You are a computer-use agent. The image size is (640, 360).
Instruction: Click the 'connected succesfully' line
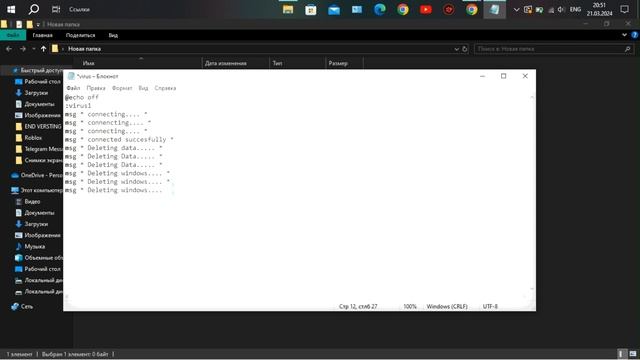pos(119,140)
